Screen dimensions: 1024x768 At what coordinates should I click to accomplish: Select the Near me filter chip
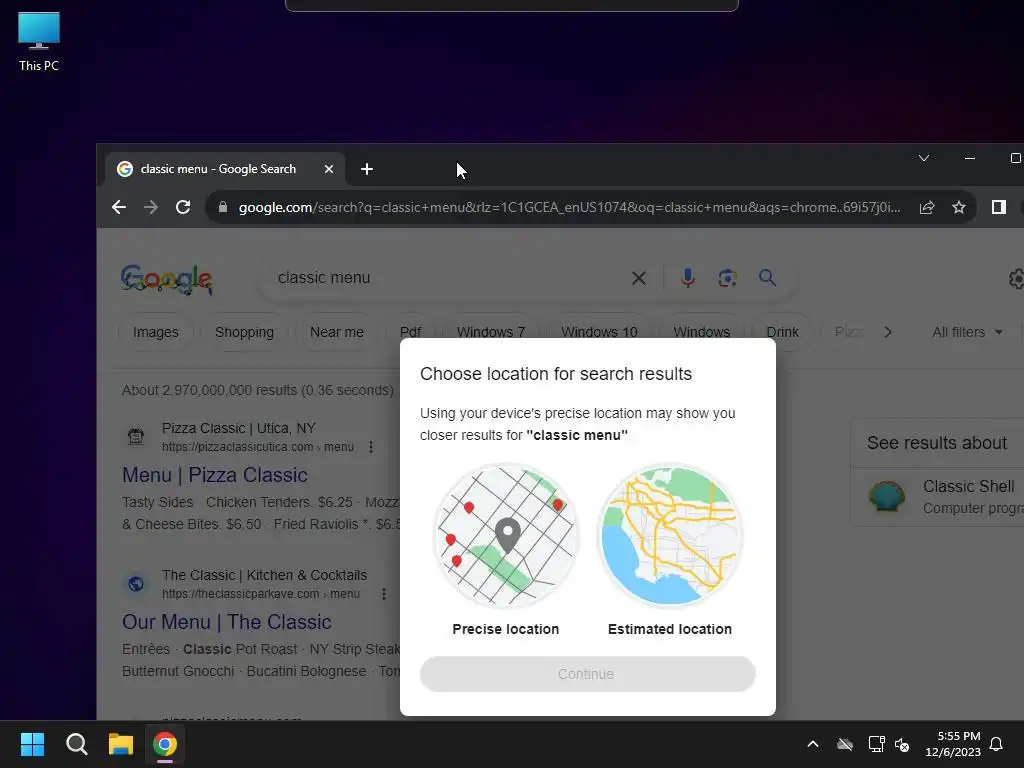coord(336,332)
